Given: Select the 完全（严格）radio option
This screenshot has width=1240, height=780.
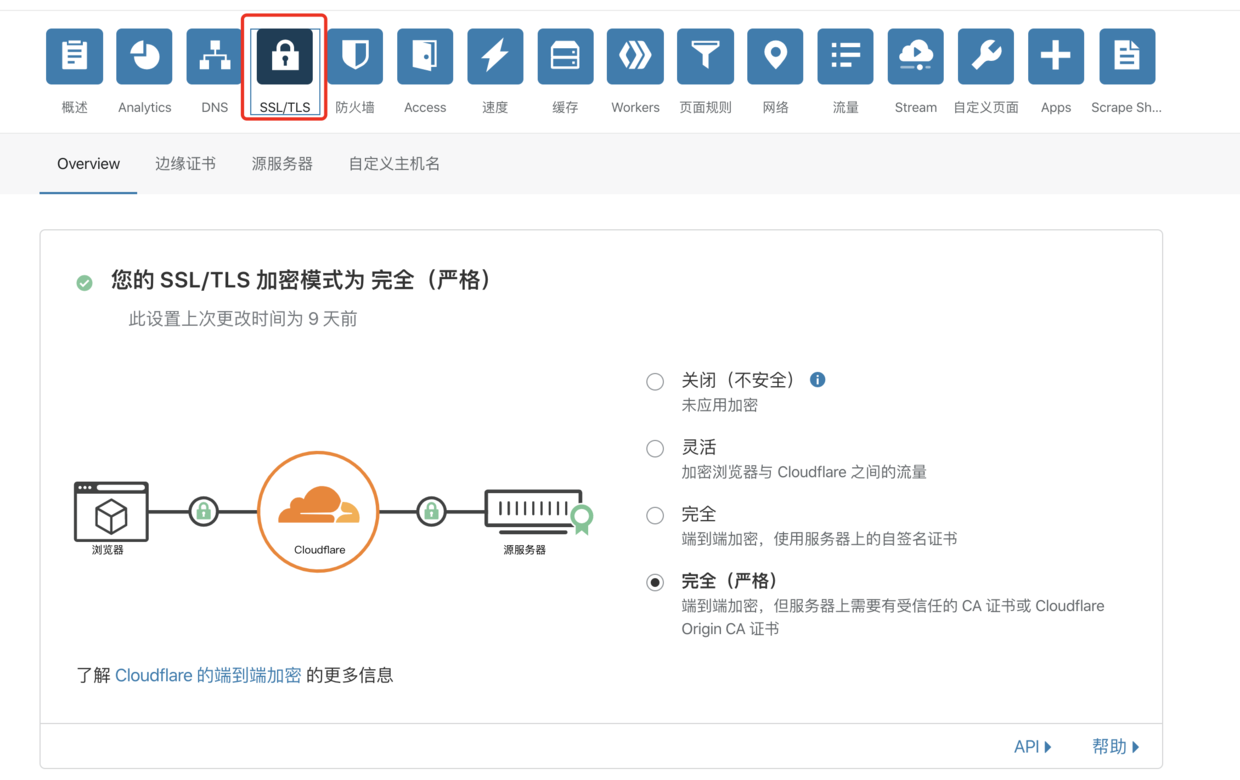Looking at the screenshot, I should 655,582.
